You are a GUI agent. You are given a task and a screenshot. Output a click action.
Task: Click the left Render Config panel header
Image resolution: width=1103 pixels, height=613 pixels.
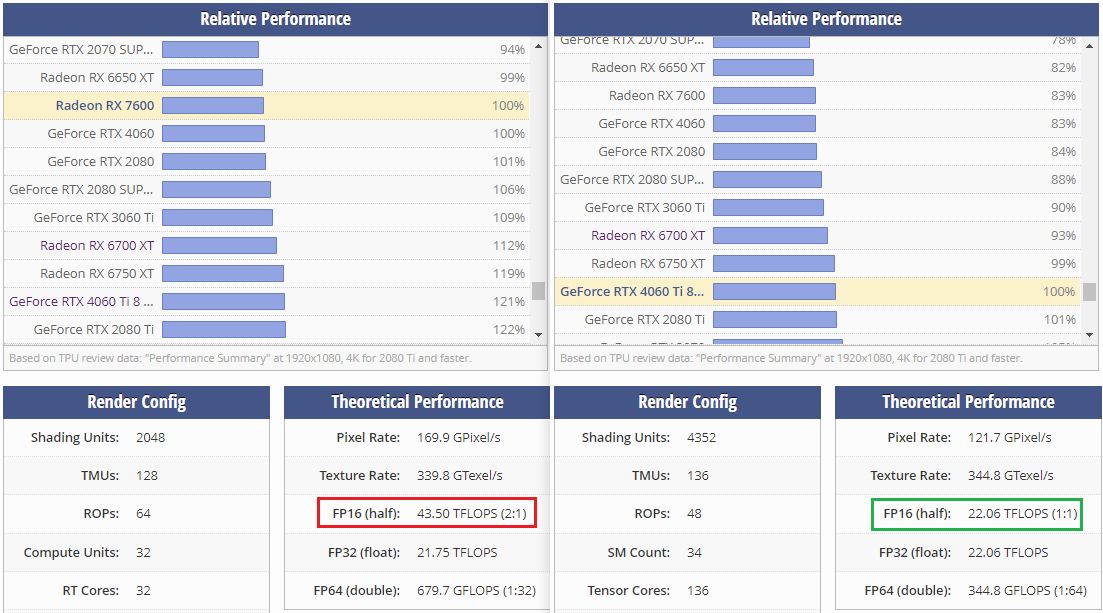[136, 402]
